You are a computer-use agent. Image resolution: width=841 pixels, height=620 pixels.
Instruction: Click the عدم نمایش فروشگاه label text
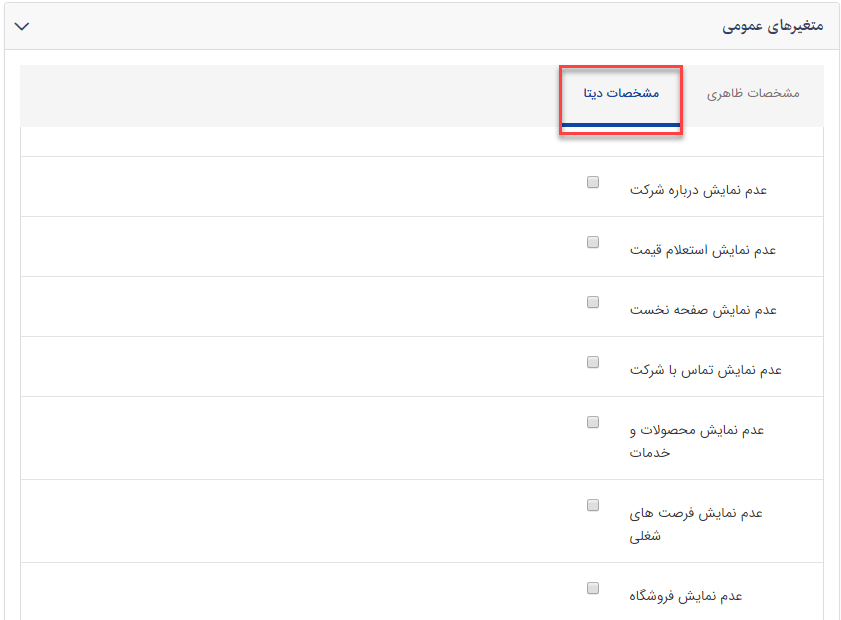pyautogui.click(x=686, y=596)
